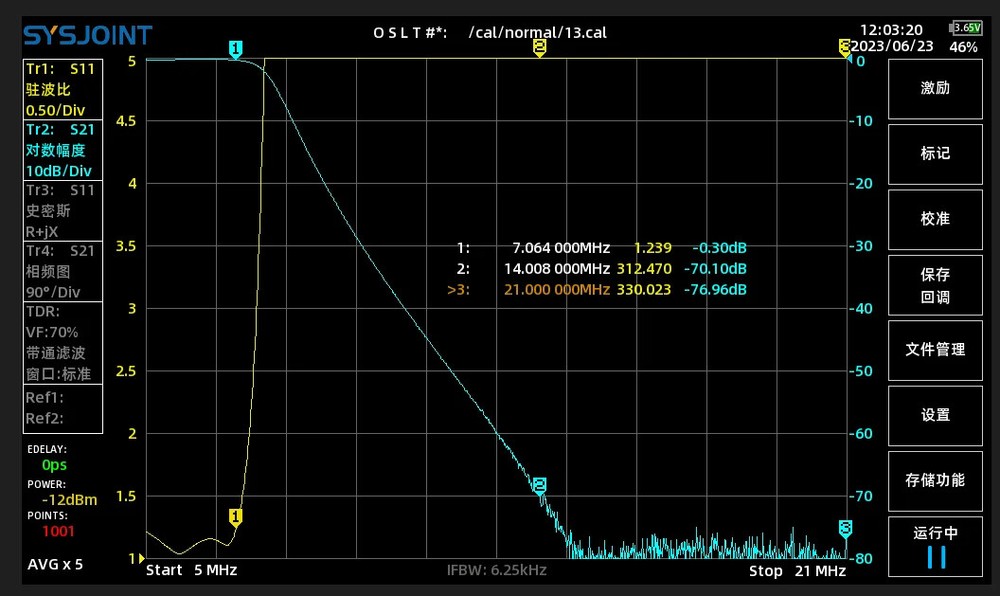Image resolution: width=1000 pixels, height=596 pixels.
Task: Click the 12:03:20 clock display
Action: tap(891, 30)
